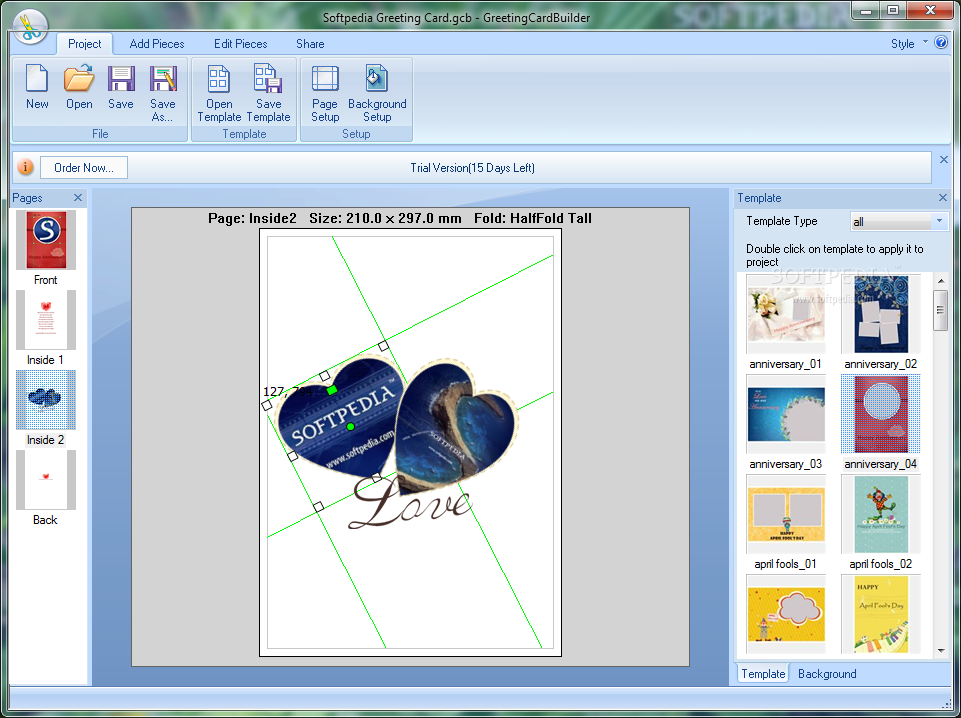This screenshot has width=961, height=718.
Task: Choose the anniversary_03 template thumbnail
Action: coord(786,414)
